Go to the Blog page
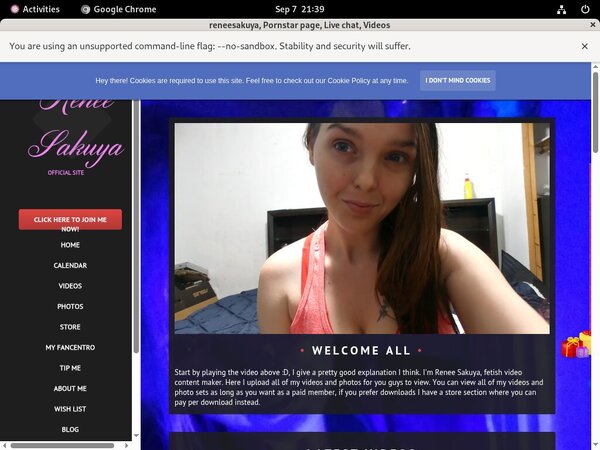 coord(70,429)
